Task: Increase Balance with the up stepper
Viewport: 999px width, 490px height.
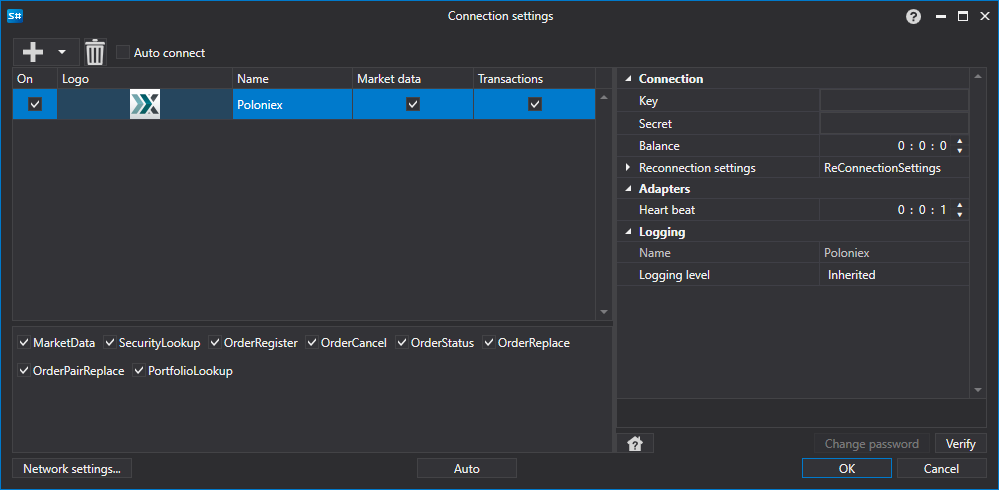Action: coord(960,141)
